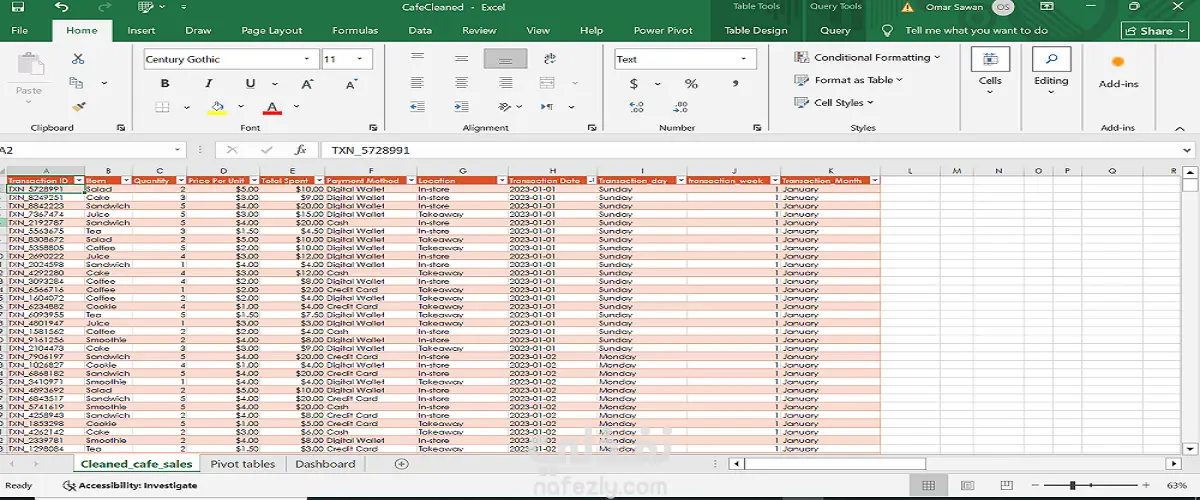This screenshot has height=500, width=1200.
Task: Open the Century Gothic font name dropdown
Action: 307,60
